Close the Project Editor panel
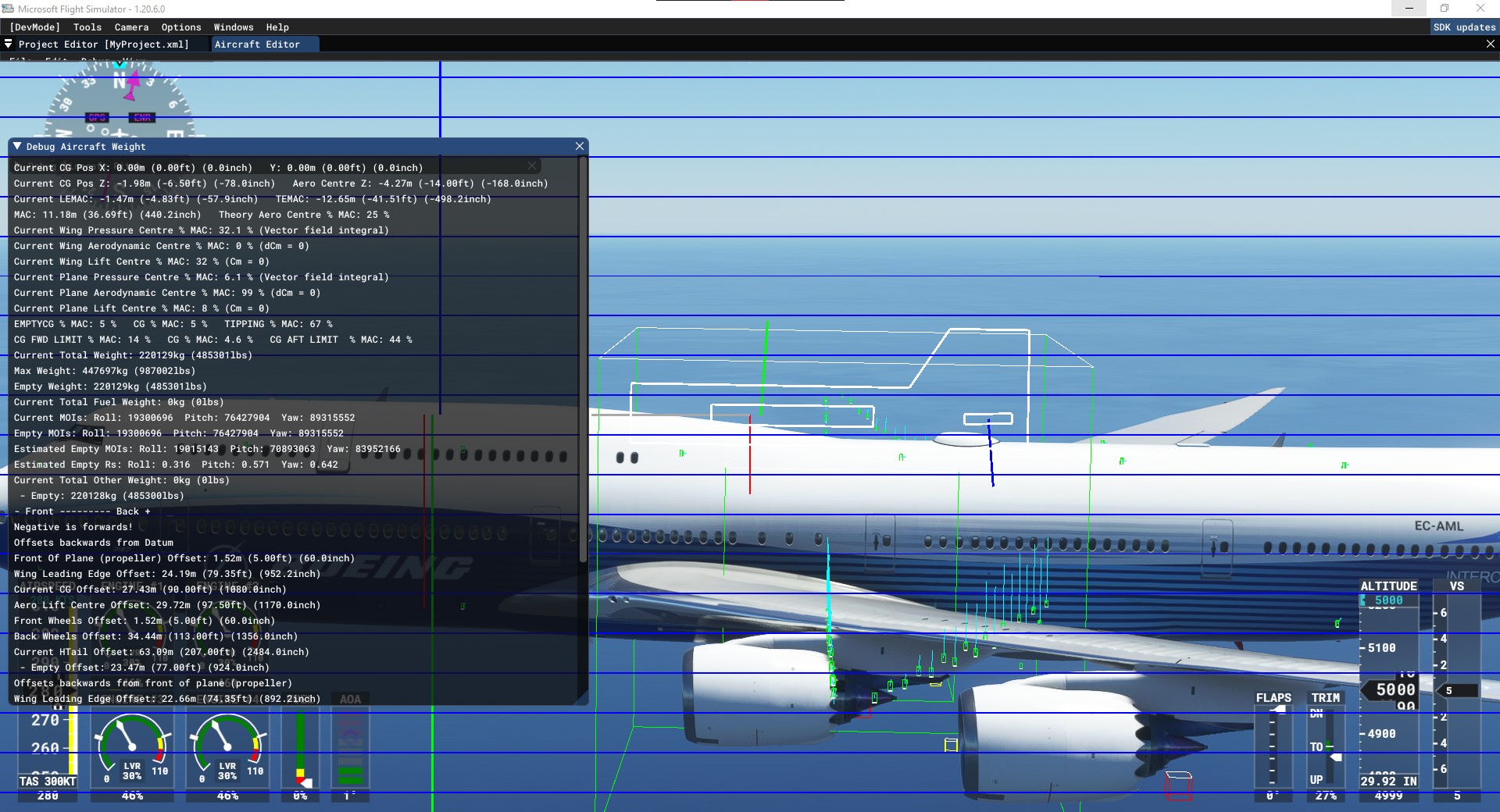The height and width of the screenshot is (812, 1500). 1490,45
